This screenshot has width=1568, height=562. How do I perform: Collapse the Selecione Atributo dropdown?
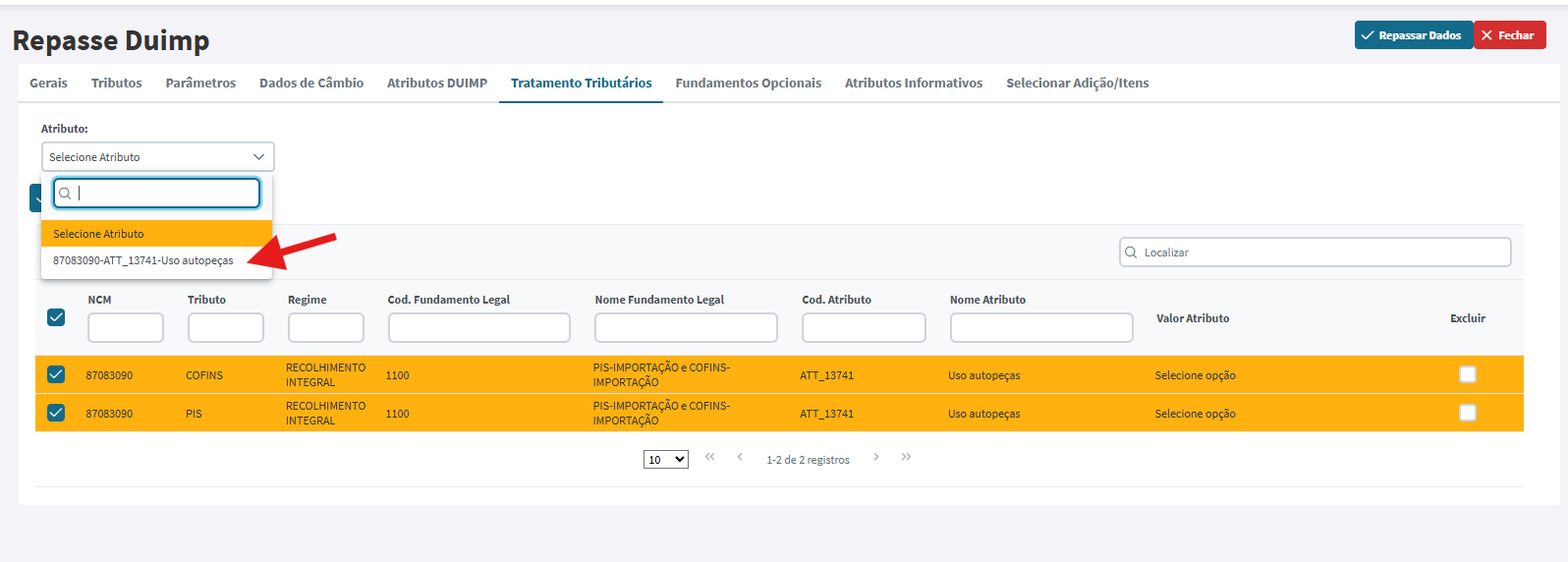(157, 157)
